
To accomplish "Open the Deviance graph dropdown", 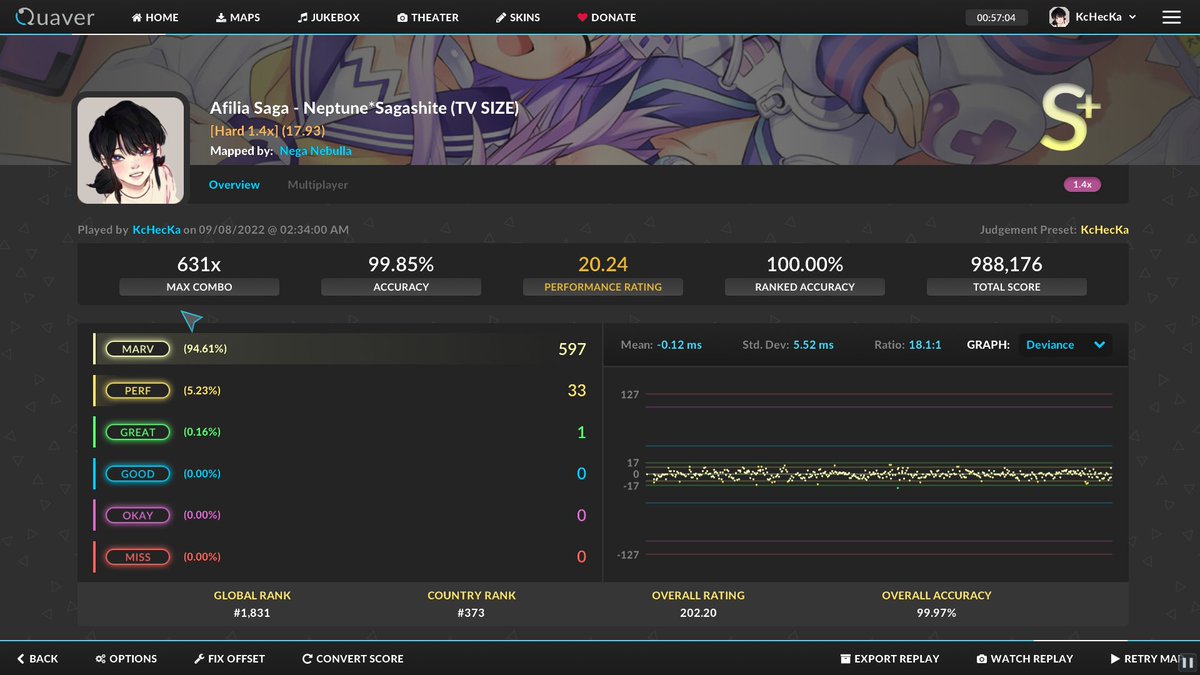I will coord(1066,345).
